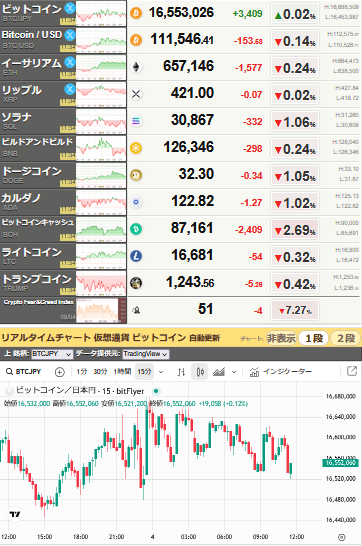This screenshot has width=362, height=546.
Task: Select the 1時間 interval
Action: click(x=122, y=372)
